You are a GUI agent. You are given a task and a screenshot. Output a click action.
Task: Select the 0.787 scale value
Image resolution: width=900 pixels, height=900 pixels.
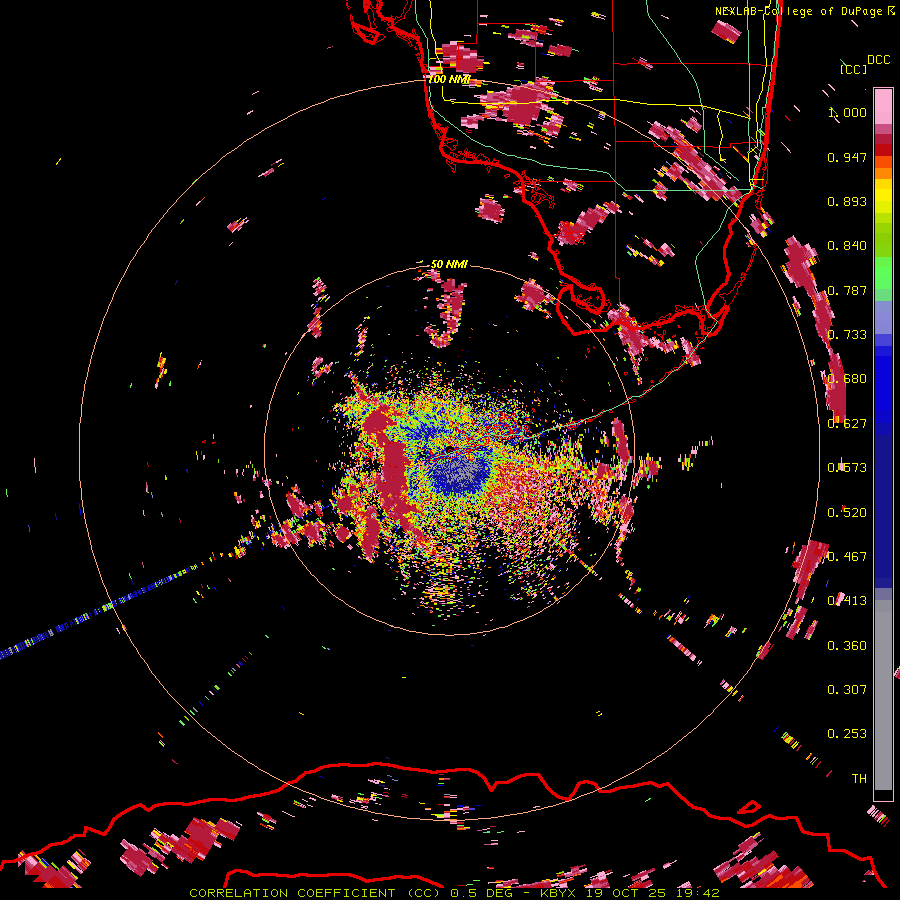pos(847,290)
